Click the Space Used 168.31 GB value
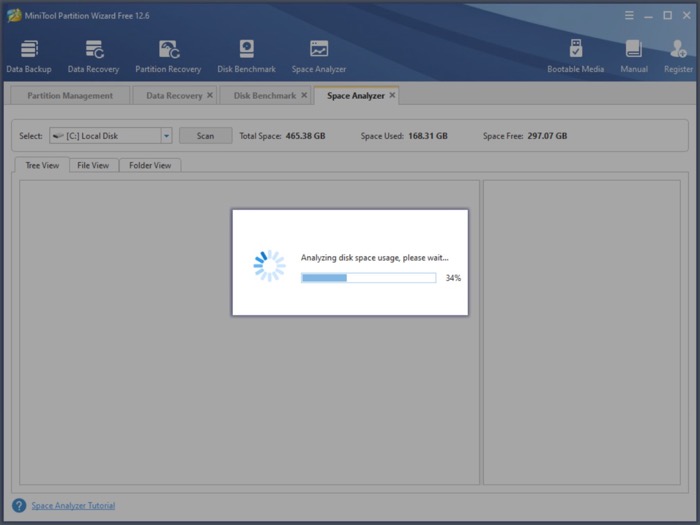Screen dimensions: 700x525 click(428, 136)
